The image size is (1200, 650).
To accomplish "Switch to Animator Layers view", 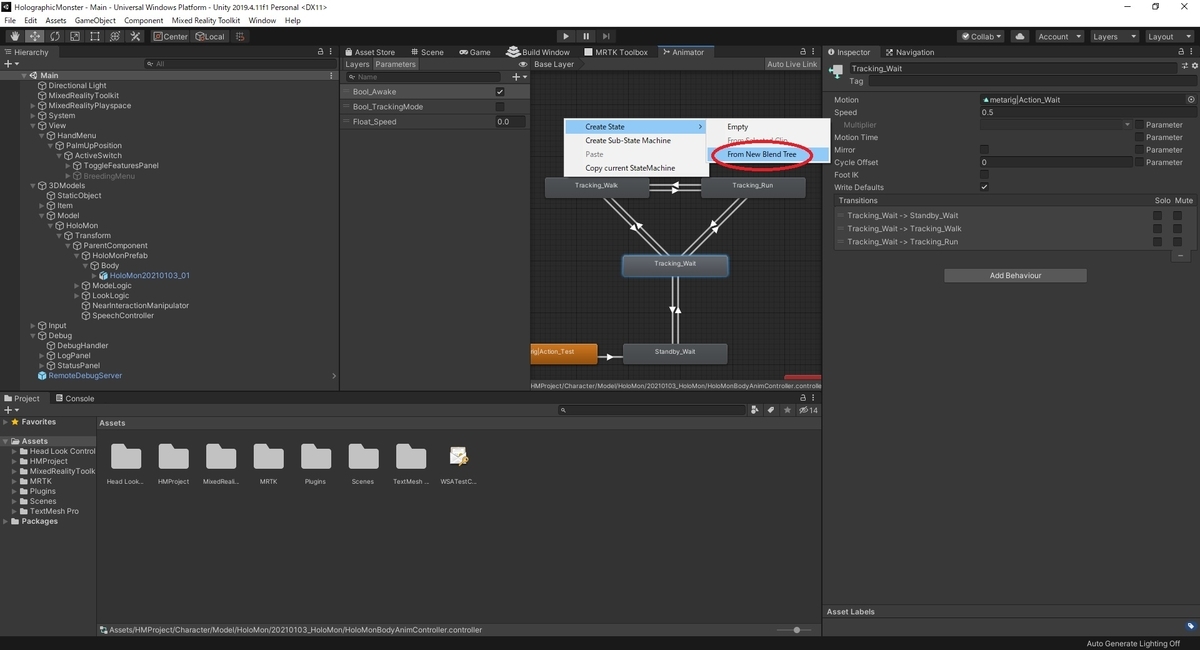I will click(357, 64).
